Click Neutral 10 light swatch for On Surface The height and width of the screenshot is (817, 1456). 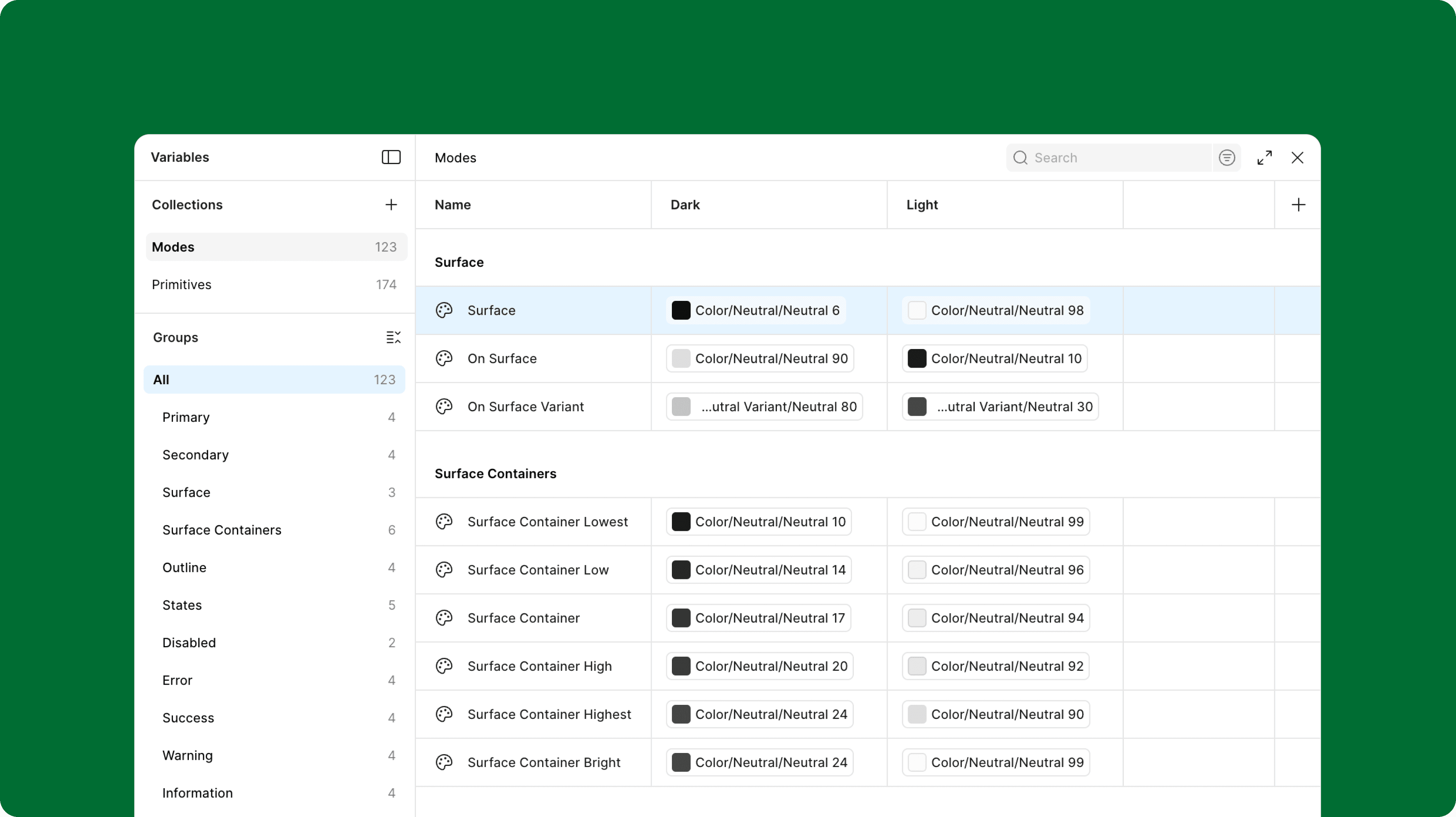(916, 358)
